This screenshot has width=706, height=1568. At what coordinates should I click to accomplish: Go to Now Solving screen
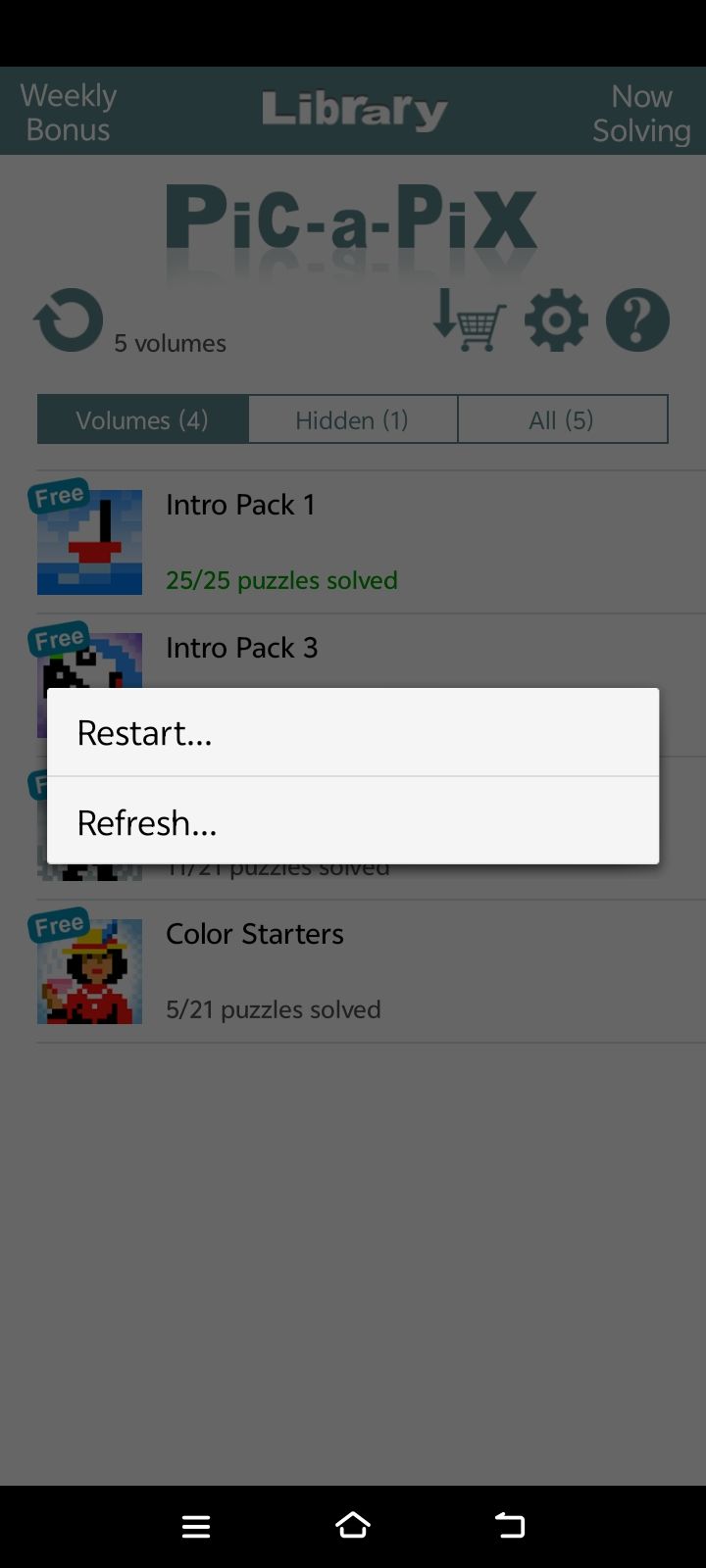point(641,112)
